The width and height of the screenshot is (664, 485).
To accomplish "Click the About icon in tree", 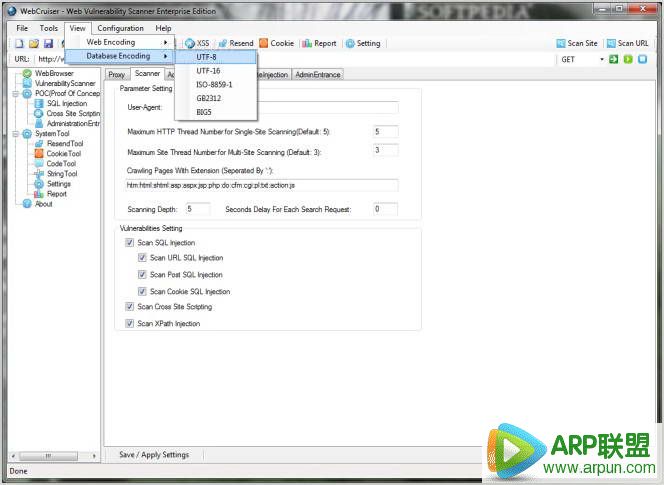I will click(27, 204).
